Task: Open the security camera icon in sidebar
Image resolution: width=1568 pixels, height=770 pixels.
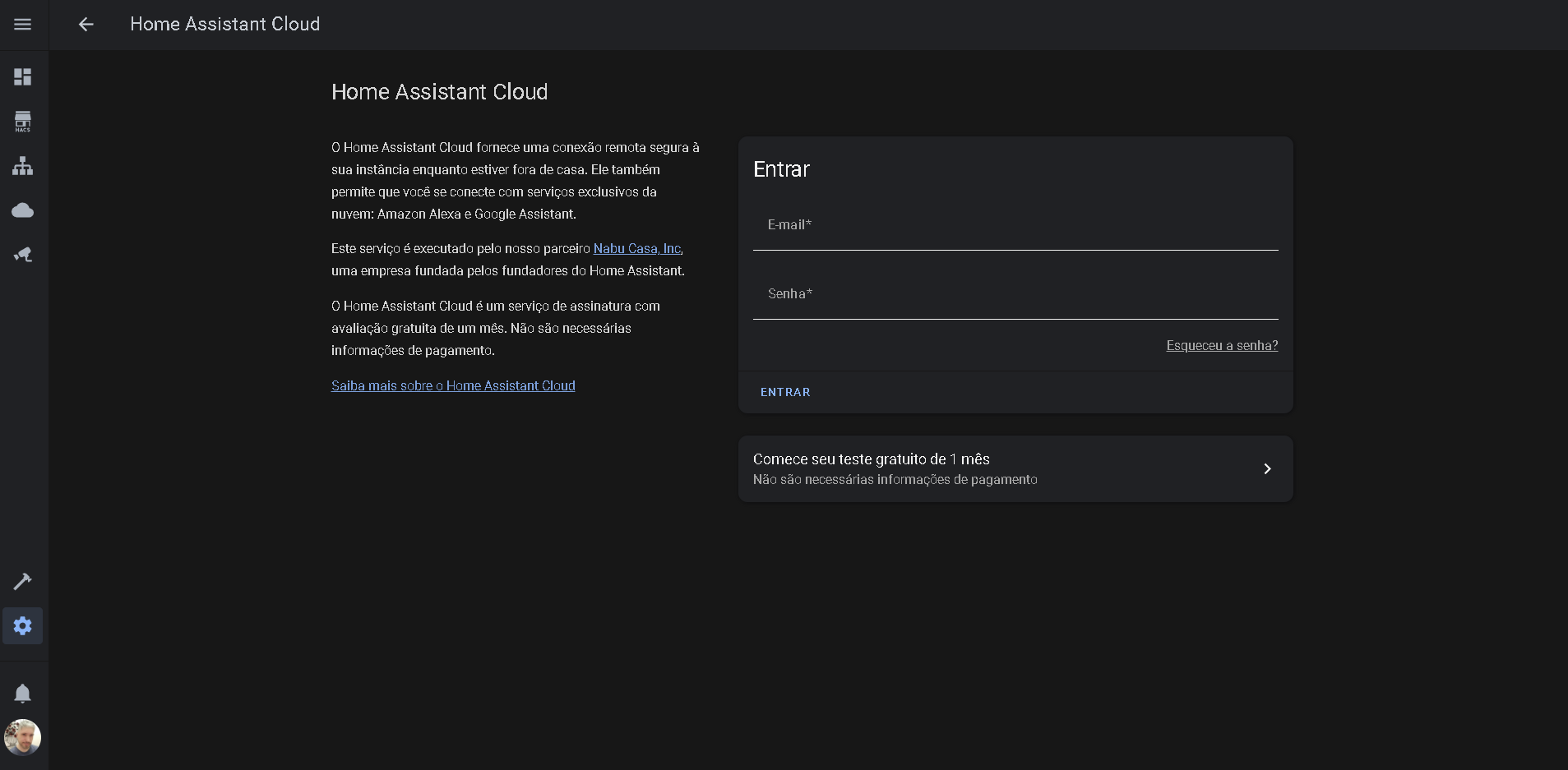Action: click(23, 255)
